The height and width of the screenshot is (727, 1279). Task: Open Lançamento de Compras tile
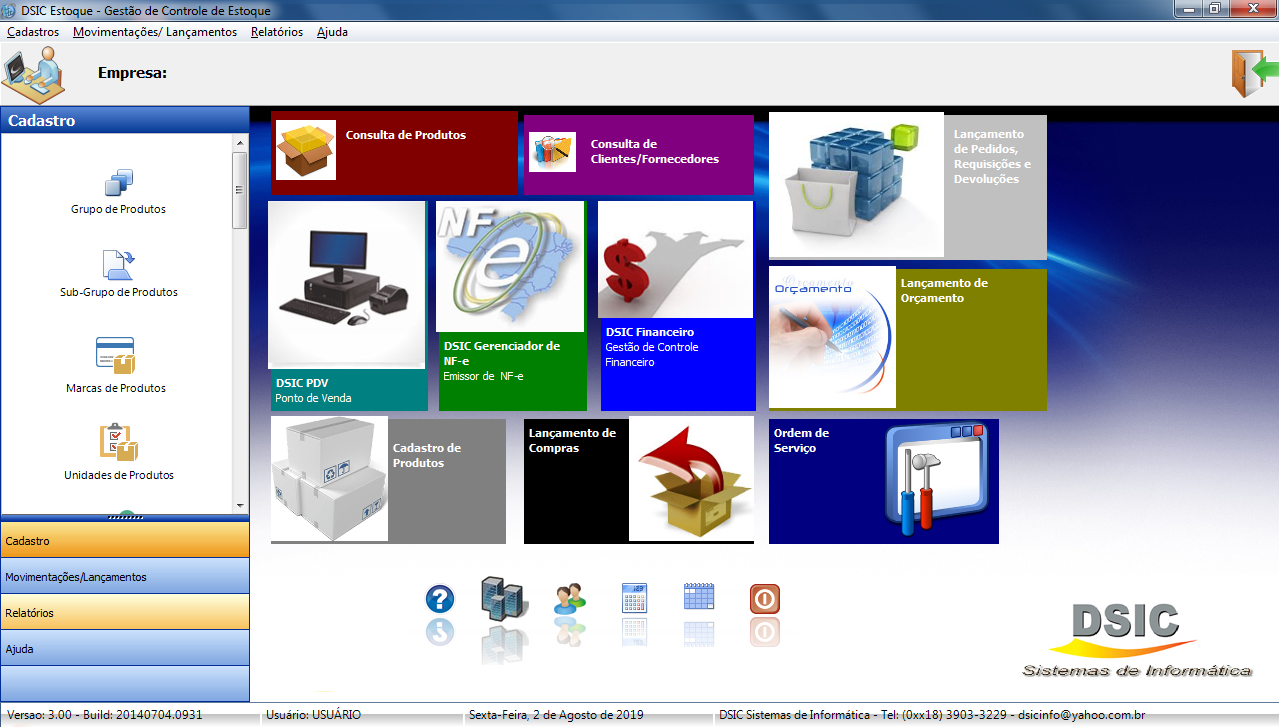[x=639, y=480]
